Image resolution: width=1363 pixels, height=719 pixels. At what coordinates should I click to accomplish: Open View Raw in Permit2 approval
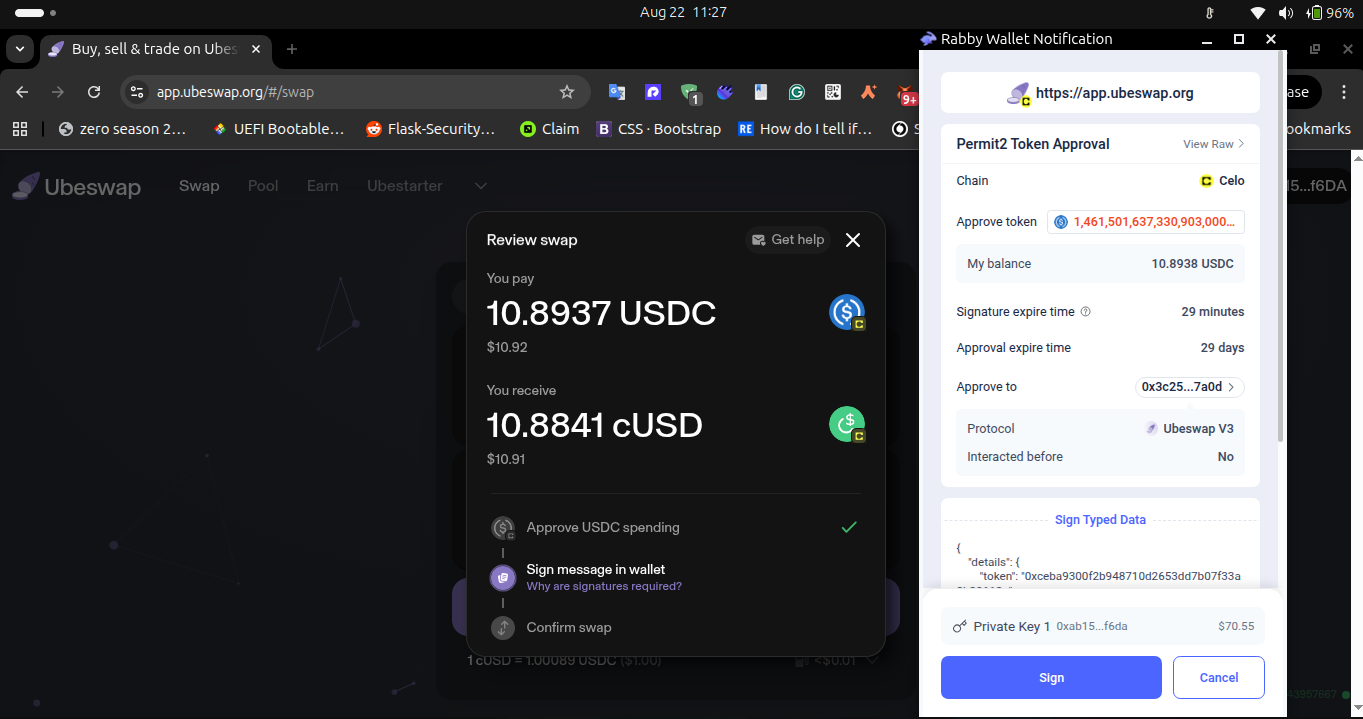(x=1213, y=144)
